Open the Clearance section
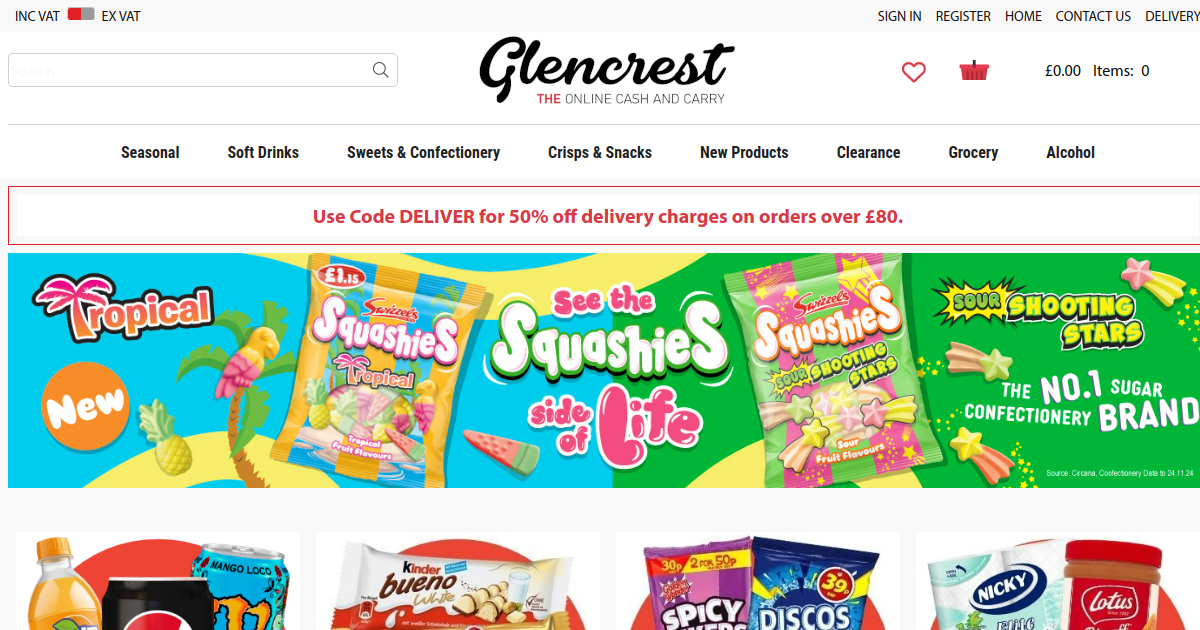This screenshot has width=1200, height=630. pos(868,152)
